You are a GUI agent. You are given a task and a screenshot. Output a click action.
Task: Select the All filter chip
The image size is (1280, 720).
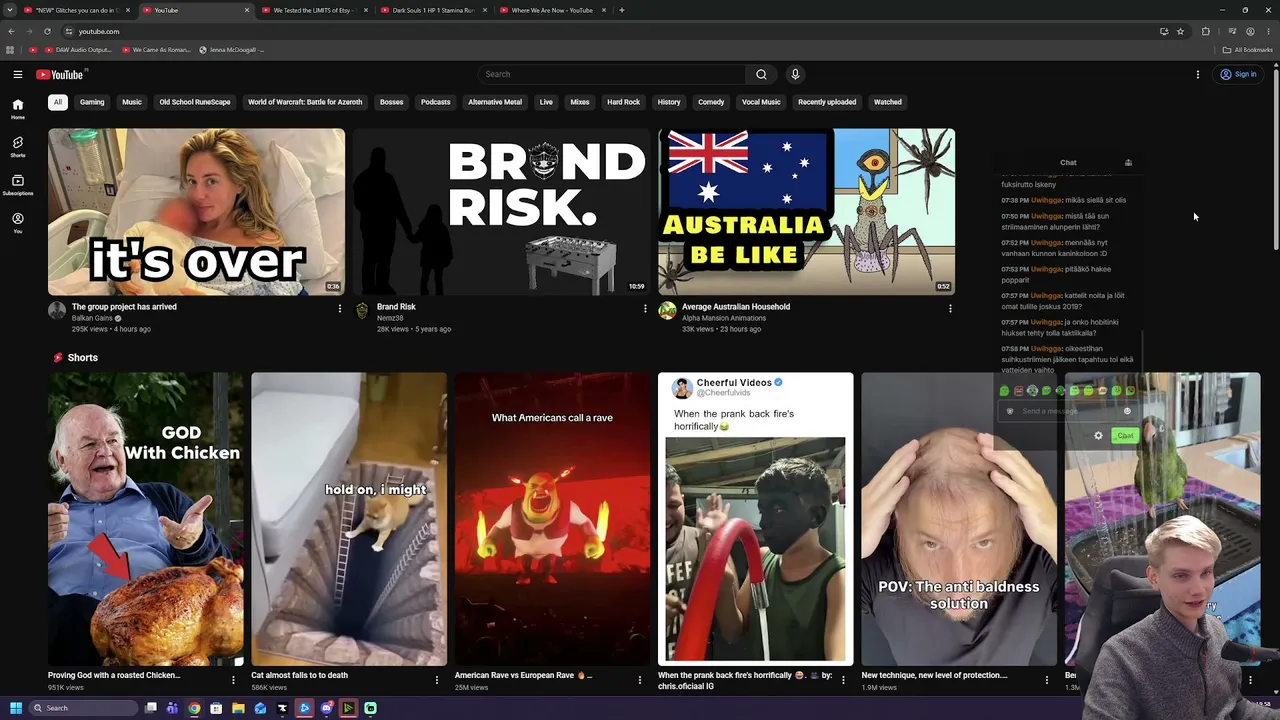58,102
